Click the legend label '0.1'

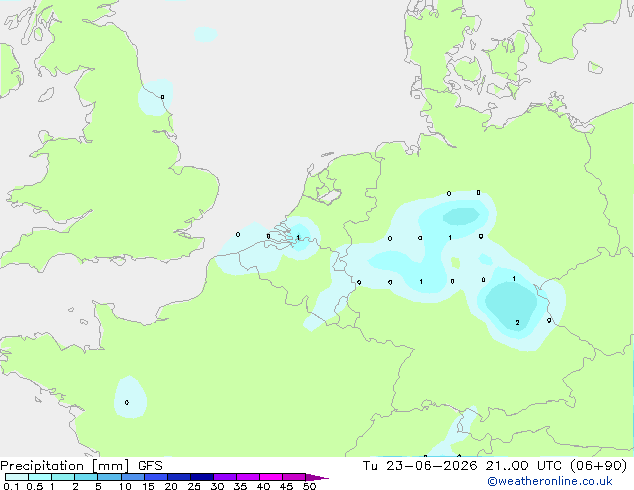(x=11, y=486)
